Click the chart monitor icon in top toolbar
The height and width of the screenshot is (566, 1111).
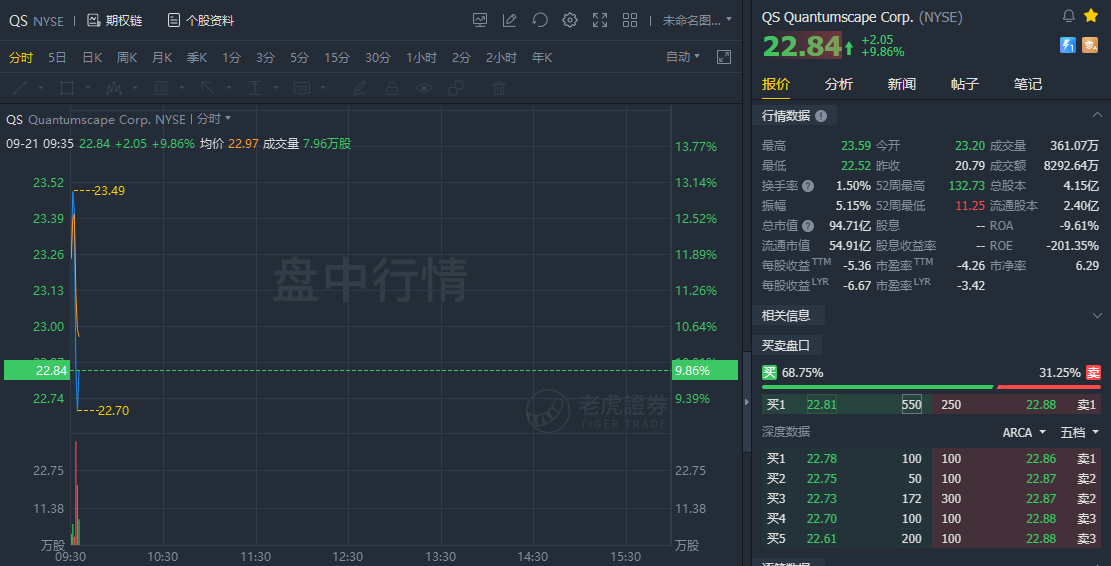pos(480,21)
